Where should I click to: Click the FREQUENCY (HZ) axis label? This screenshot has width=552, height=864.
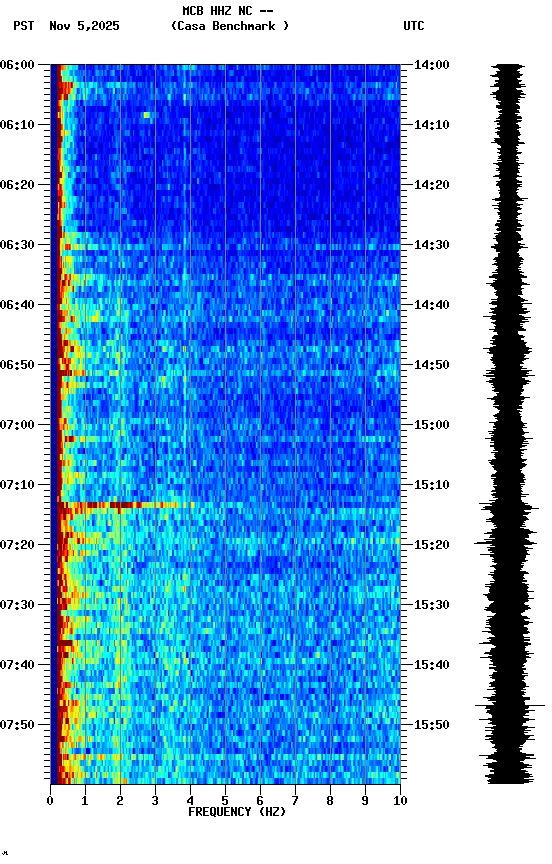237,812
